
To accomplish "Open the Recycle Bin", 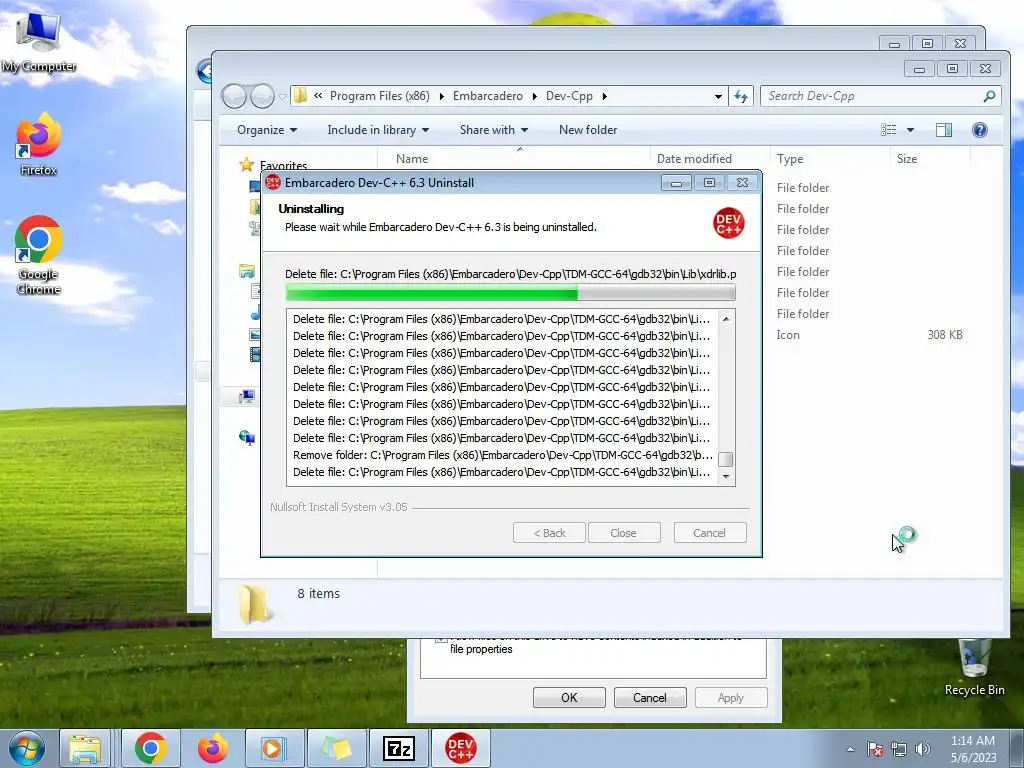I will (974, 667).
